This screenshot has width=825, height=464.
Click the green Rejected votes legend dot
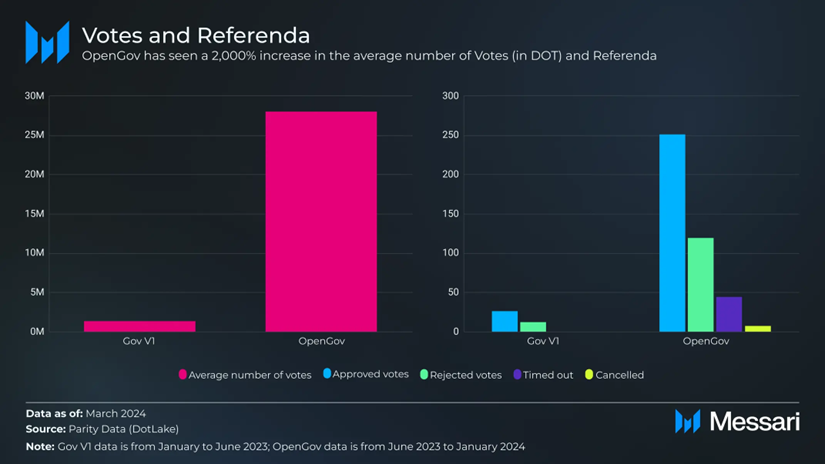tap(424, 375)
